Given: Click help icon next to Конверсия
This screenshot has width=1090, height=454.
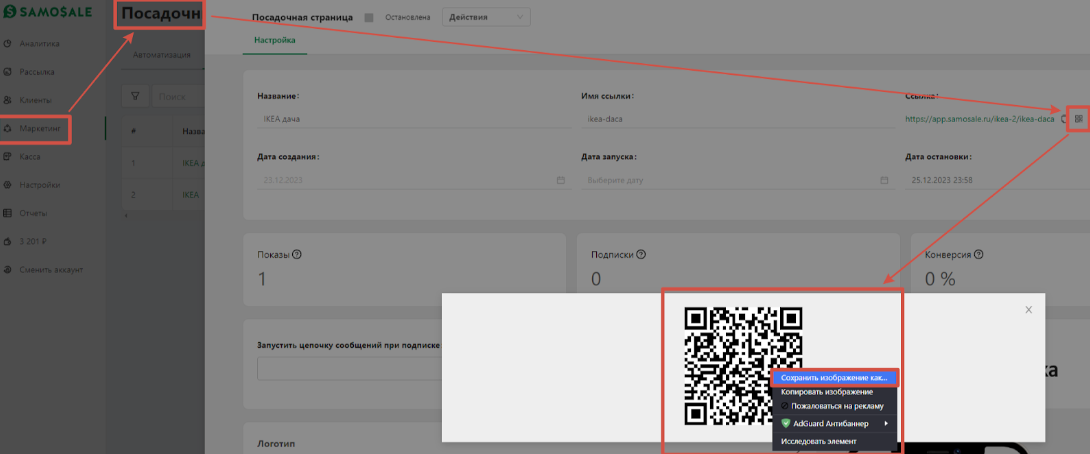Looking at the screenshot, I should tap(979, 254).
